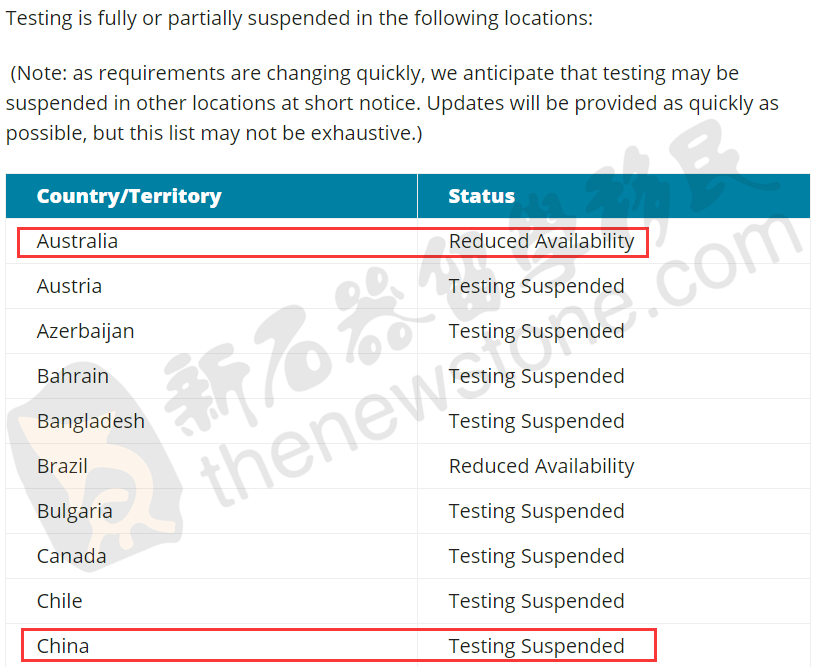Click the note paragraph about changing requirements
The height and width of the screenshot is (667, 817).
coord(392,103)
